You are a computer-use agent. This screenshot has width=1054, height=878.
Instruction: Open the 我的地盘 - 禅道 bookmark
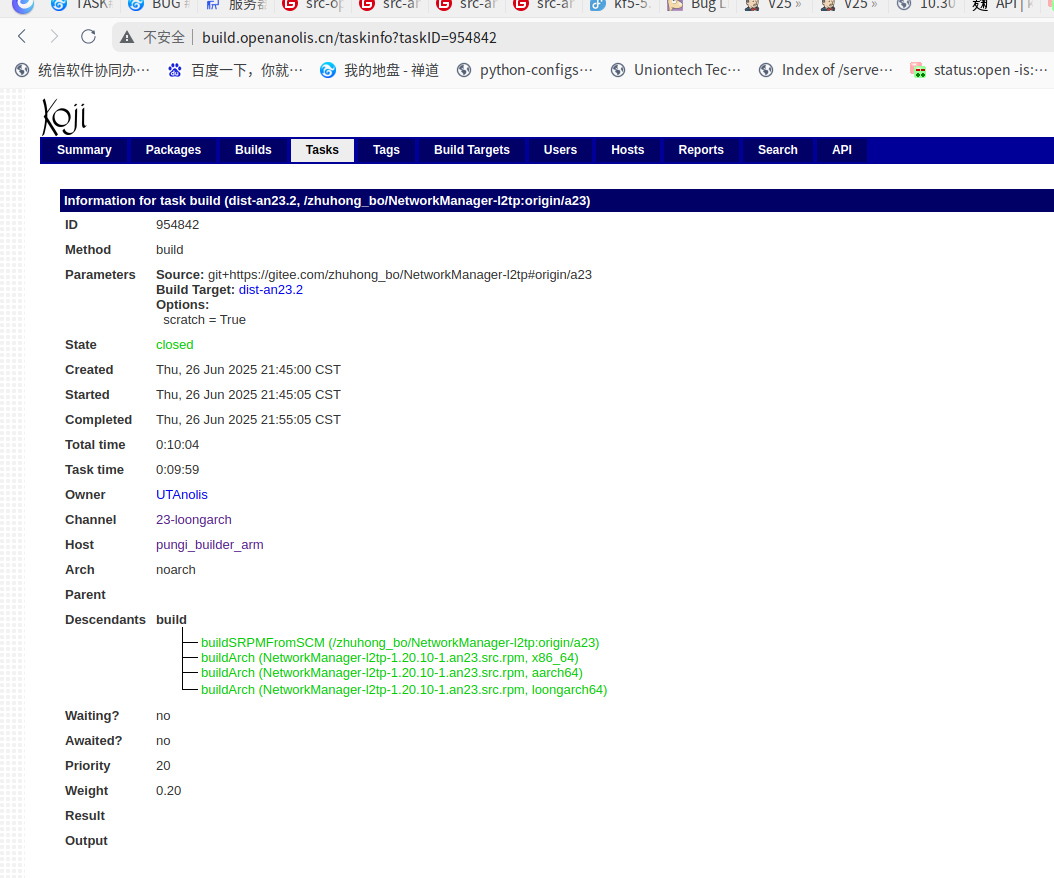(x=379, y=70)
